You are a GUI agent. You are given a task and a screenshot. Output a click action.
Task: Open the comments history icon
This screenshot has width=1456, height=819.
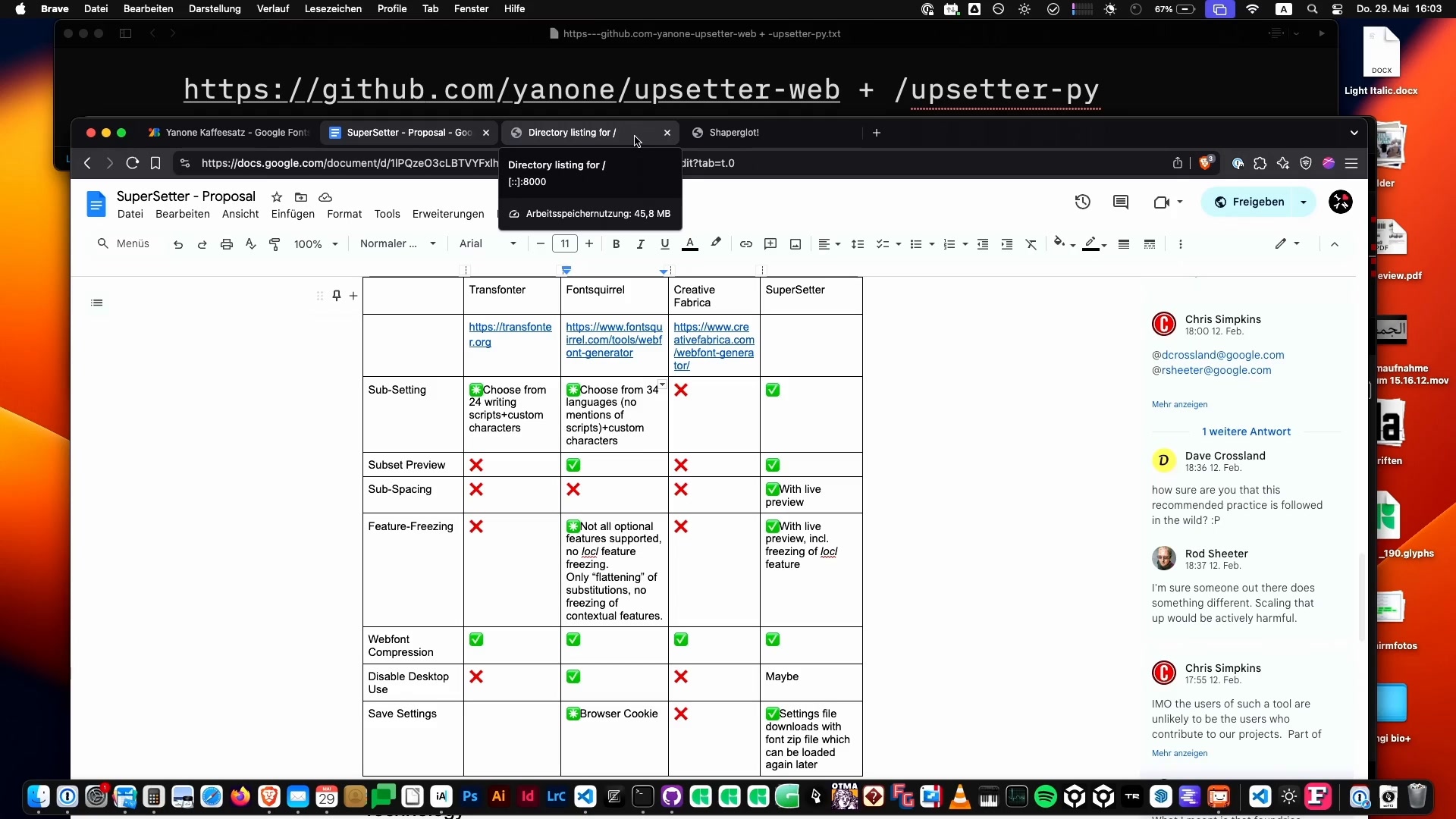point(1121,202)
